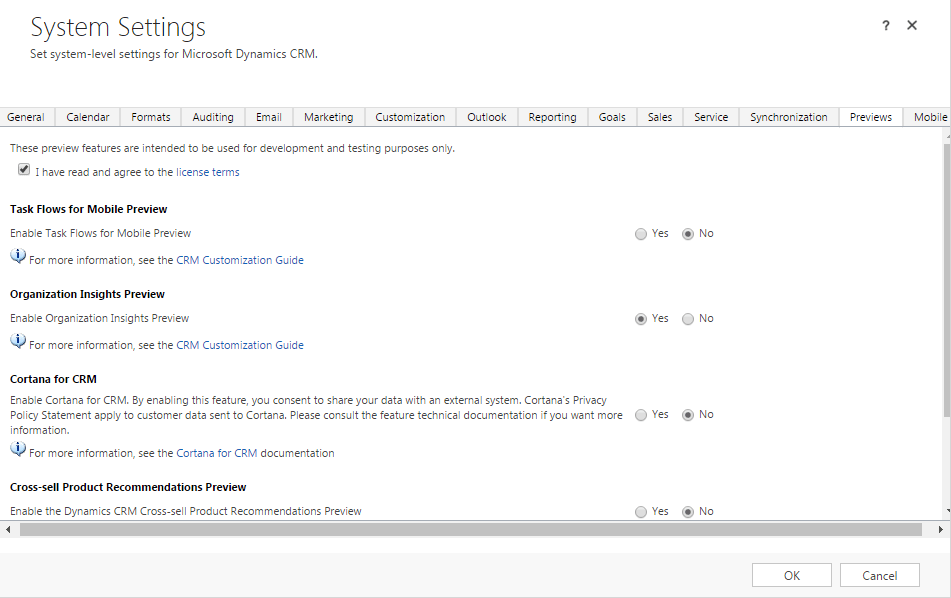951x598 pixels.
Task: Click info icon under Task Flows section
Action: [18, 256]
